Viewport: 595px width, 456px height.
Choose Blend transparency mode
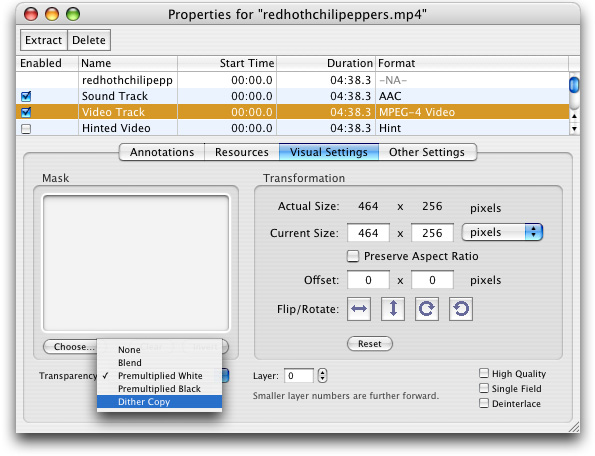[x=159, y=363]
